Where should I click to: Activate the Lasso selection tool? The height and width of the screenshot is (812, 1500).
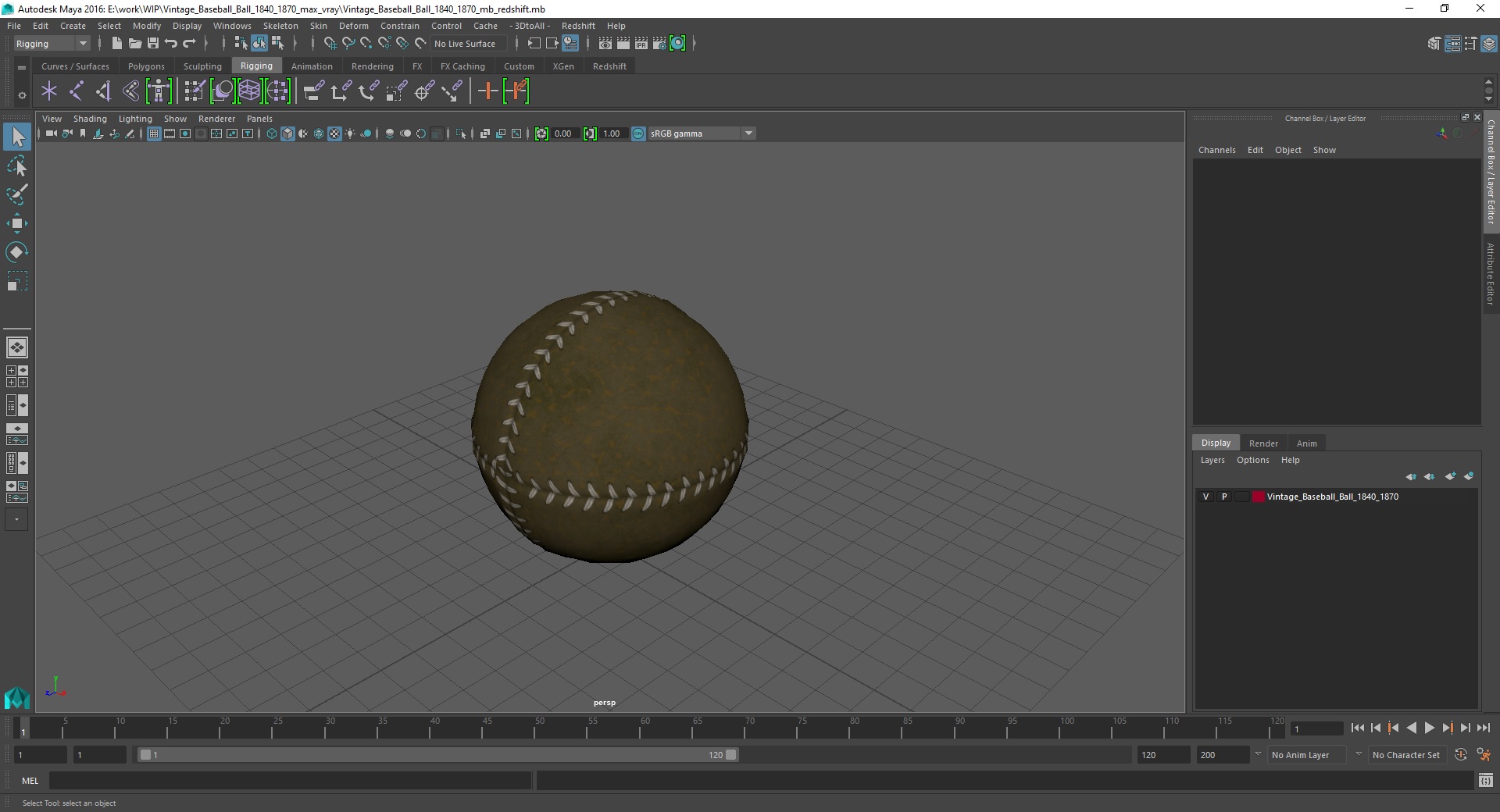pyautogui.click(x=17, y=166)
